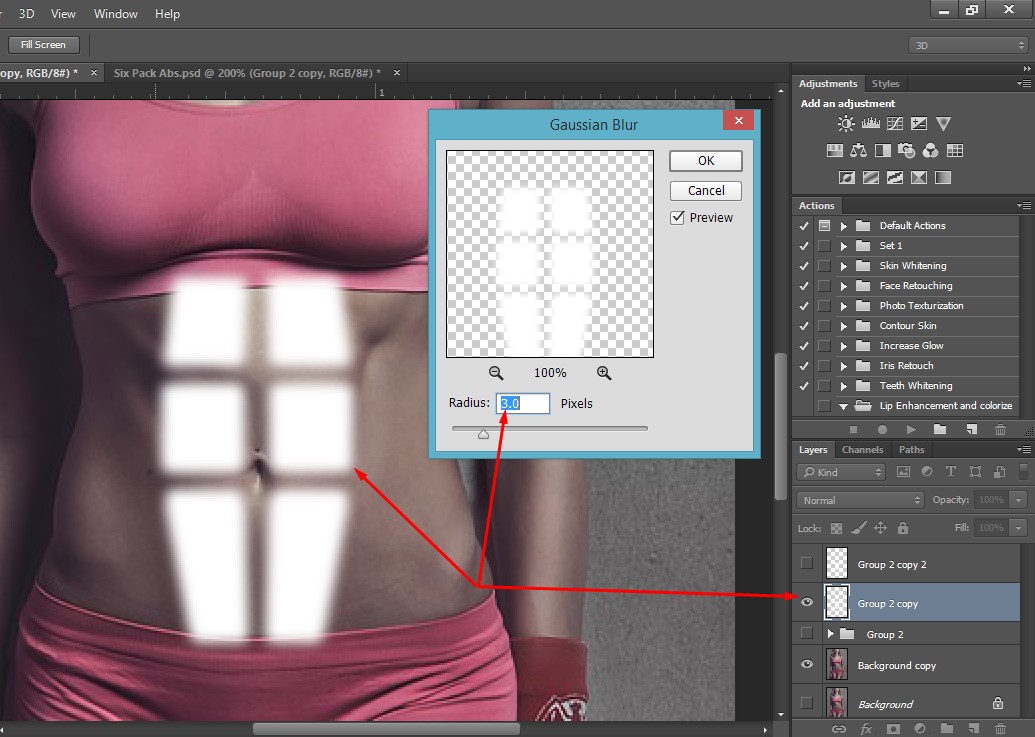The height and width of the screenshot is (737, 1035).
Task: Click the Radius slider handle
Action: 483,434
